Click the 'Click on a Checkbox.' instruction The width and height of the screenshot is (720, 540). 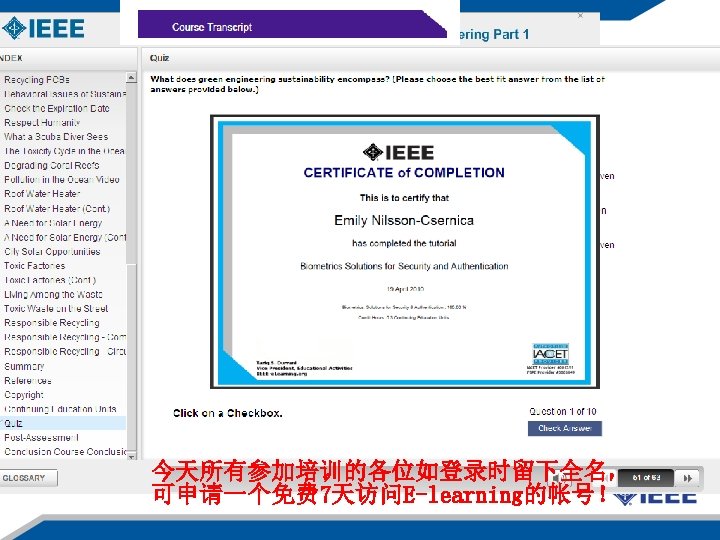228,413
